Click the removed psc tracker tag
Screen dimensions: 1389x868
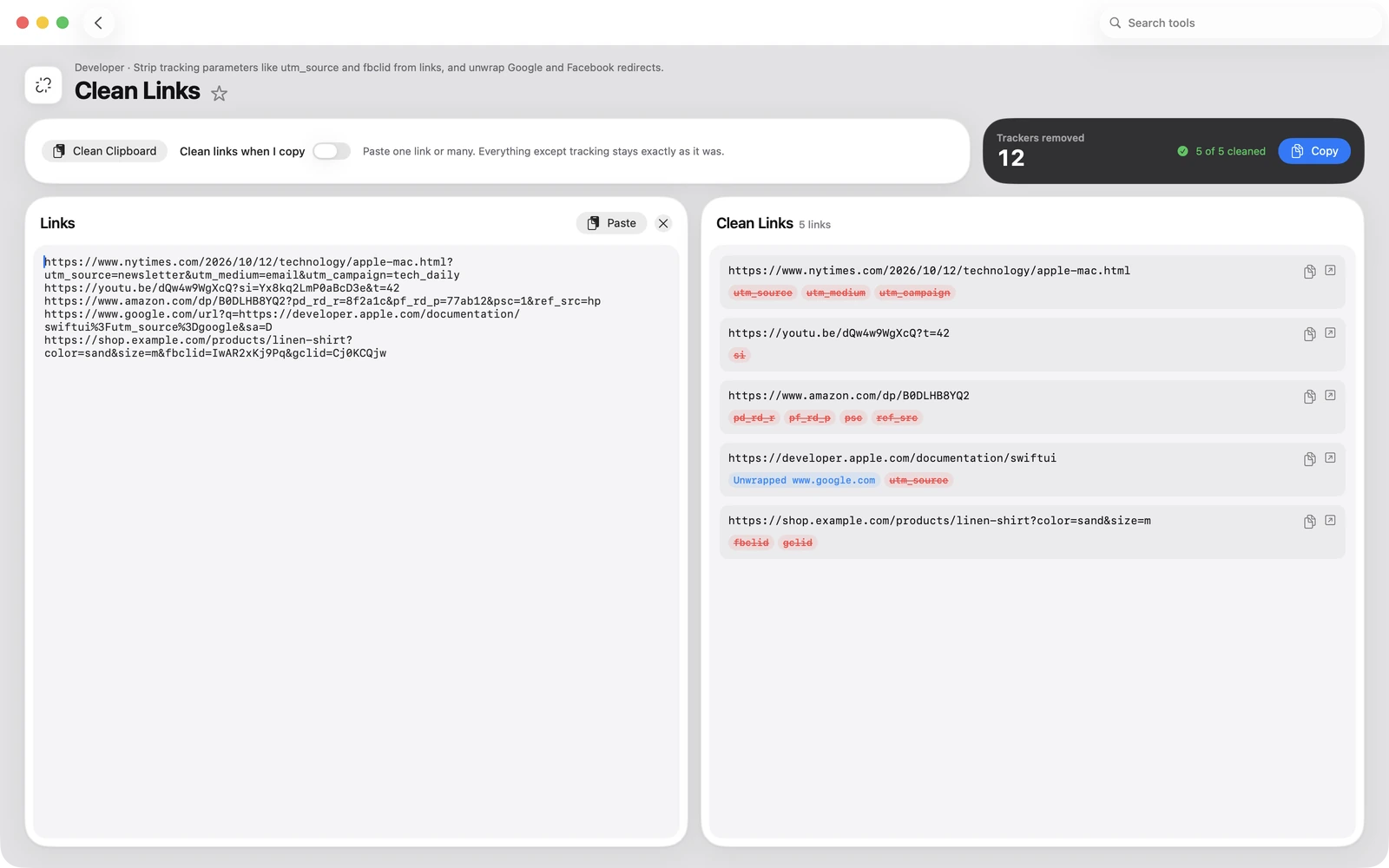coord(853,418)
